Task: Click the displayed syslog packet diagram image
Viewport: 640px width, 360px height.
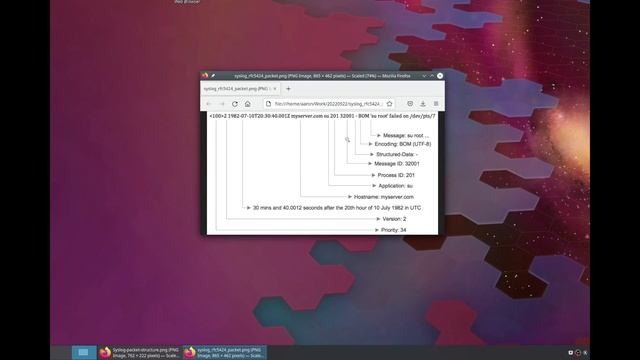Action: 322,173
